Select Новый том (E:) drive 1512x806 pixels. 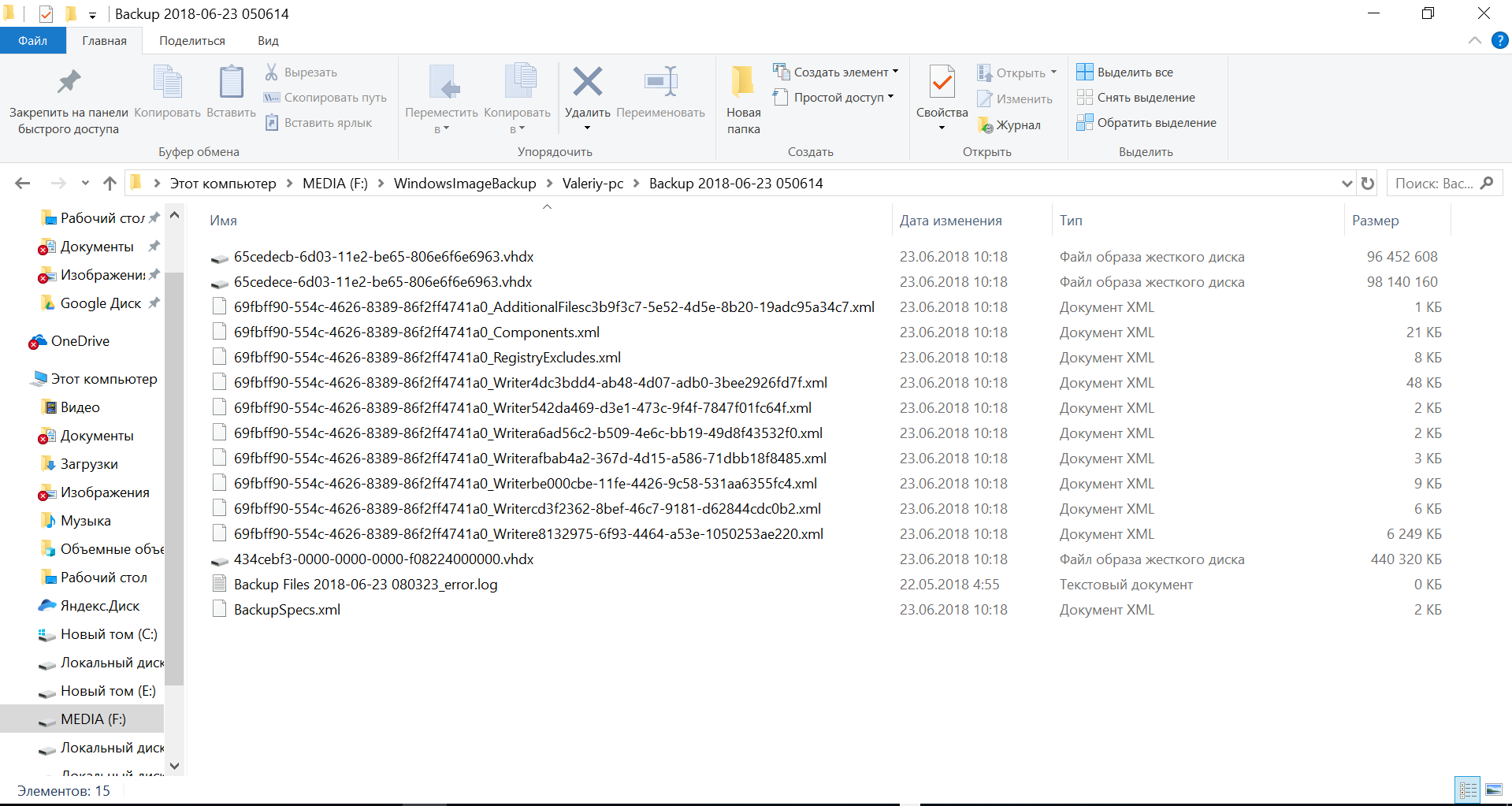point(97,691)
